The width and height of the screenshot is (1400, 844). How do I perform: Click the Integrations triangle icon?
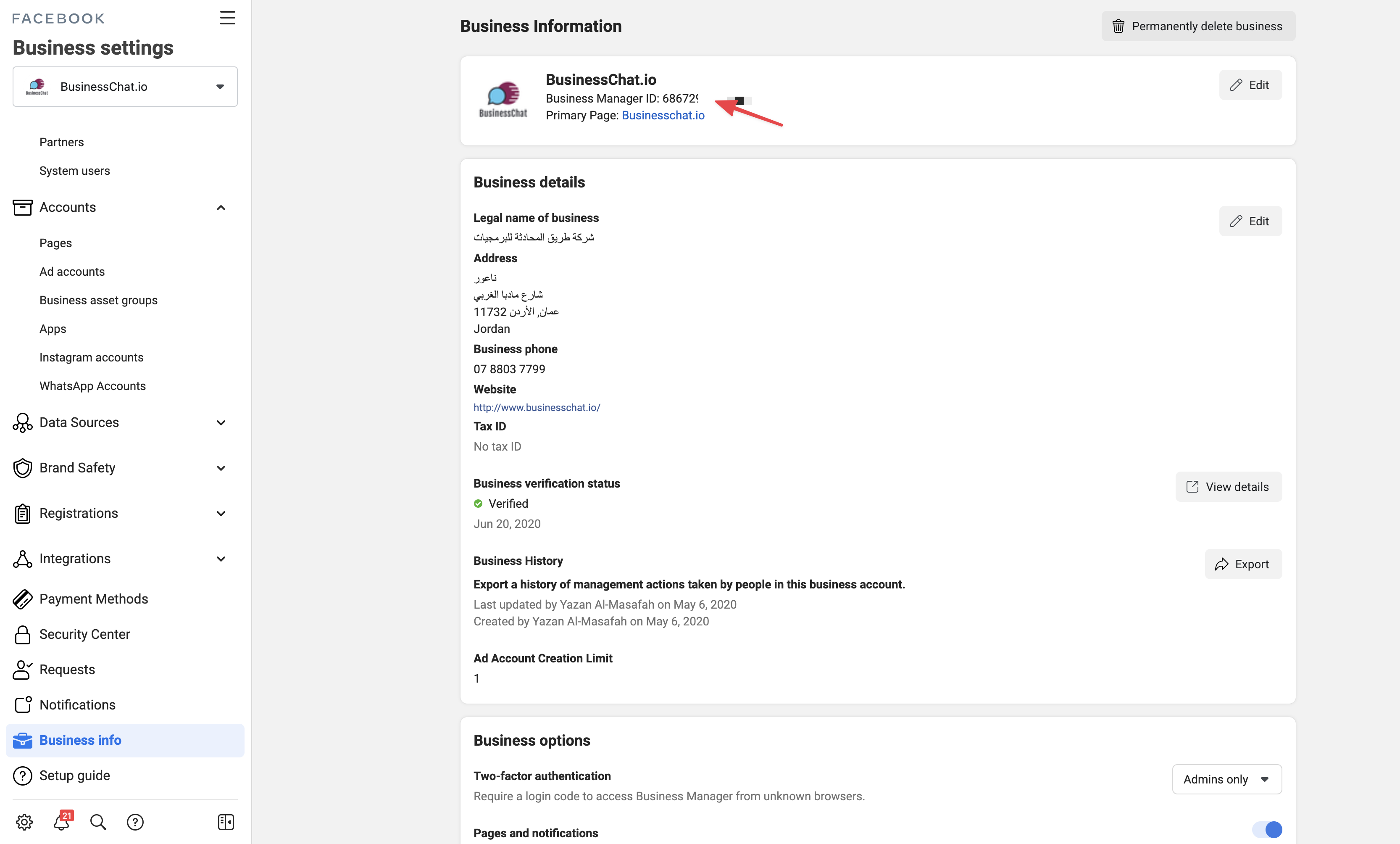(x=22, y=559)
